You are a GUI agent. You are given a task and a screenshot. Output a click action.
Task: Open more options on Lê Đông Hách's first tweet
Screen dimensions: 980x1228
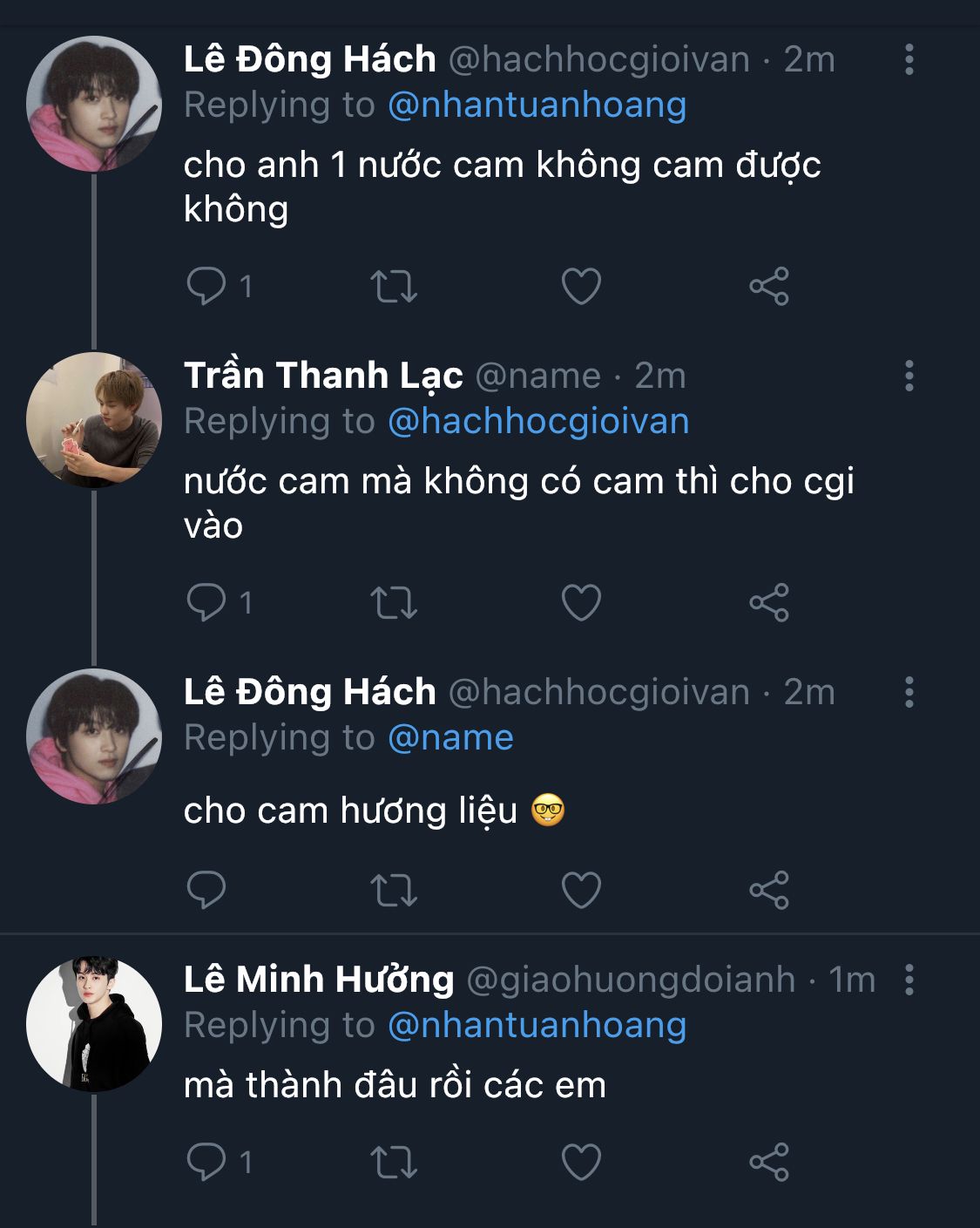(x=909, y=59)
